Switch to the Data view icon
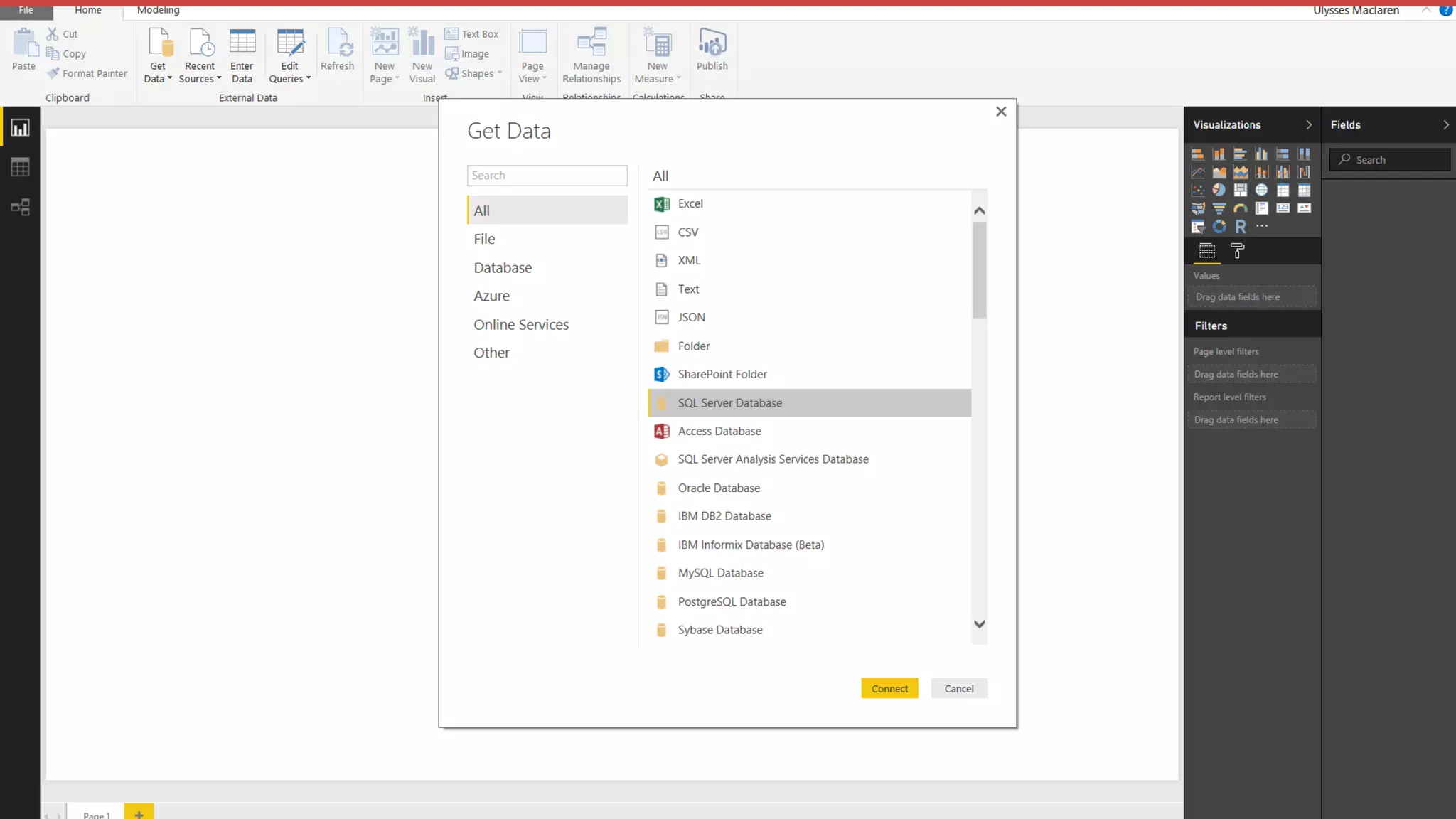The width and height of the screenshot is (1456, 819). point(20,168)
